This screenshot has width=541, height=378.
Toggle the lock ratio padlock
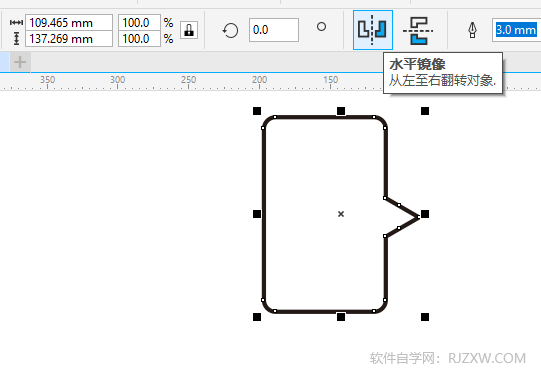pos(189,30)
